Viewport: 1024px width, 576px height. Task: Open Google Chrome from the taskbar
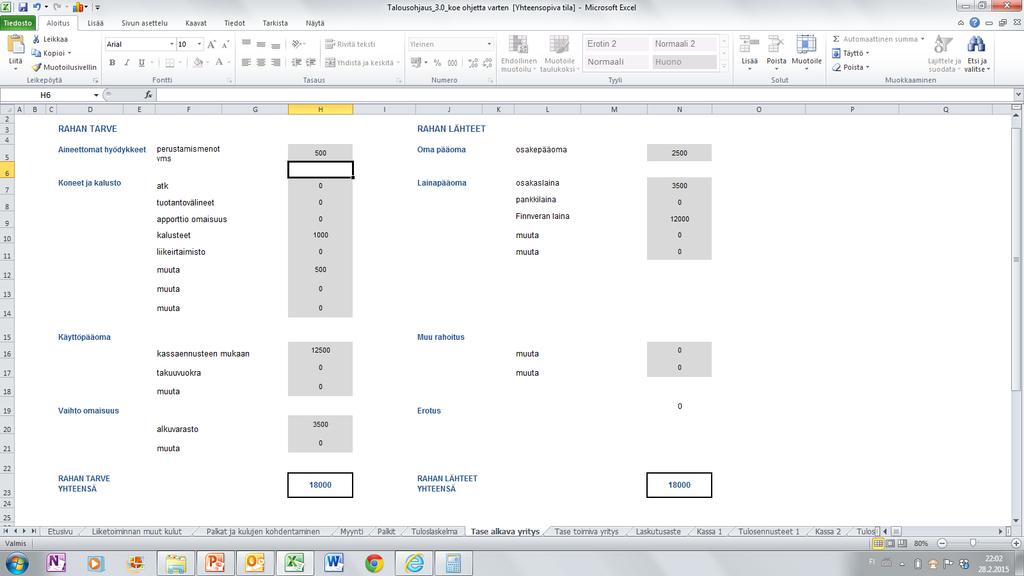tap(374, 563)
